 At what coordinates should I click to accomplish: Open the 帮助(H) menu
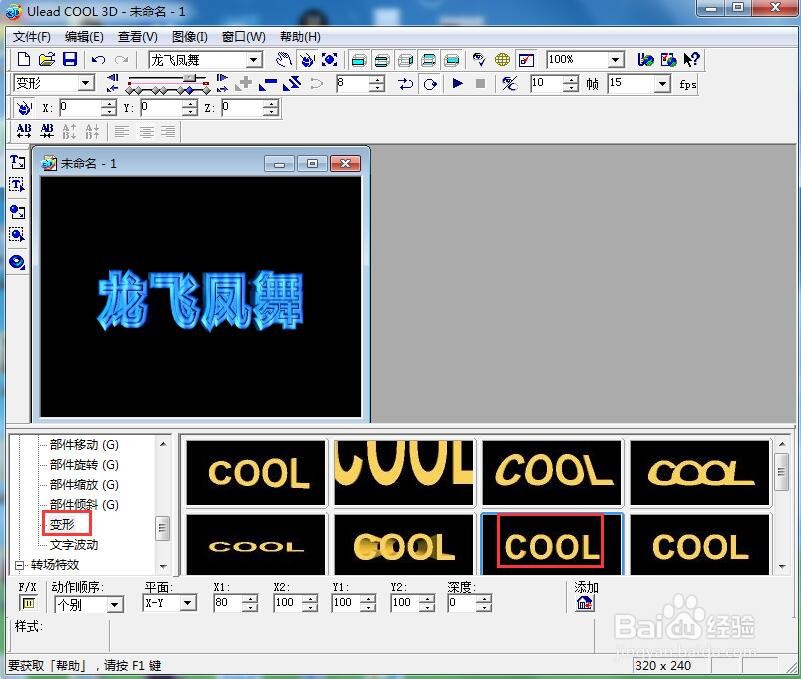tap(300, 37)
